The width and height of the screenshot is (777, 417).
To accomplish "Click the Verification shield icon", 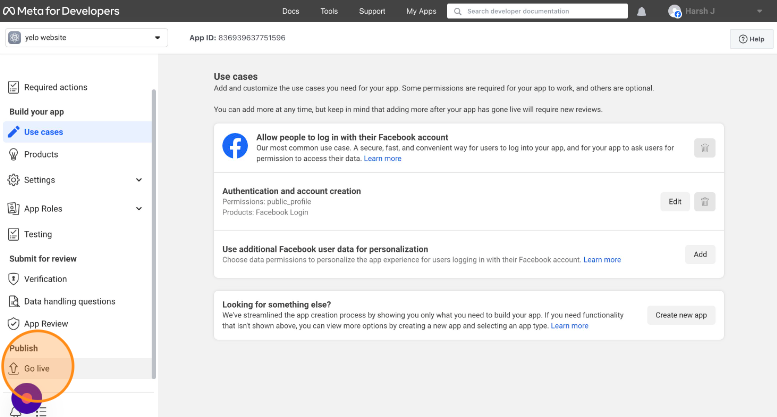I will click(13, 279).
